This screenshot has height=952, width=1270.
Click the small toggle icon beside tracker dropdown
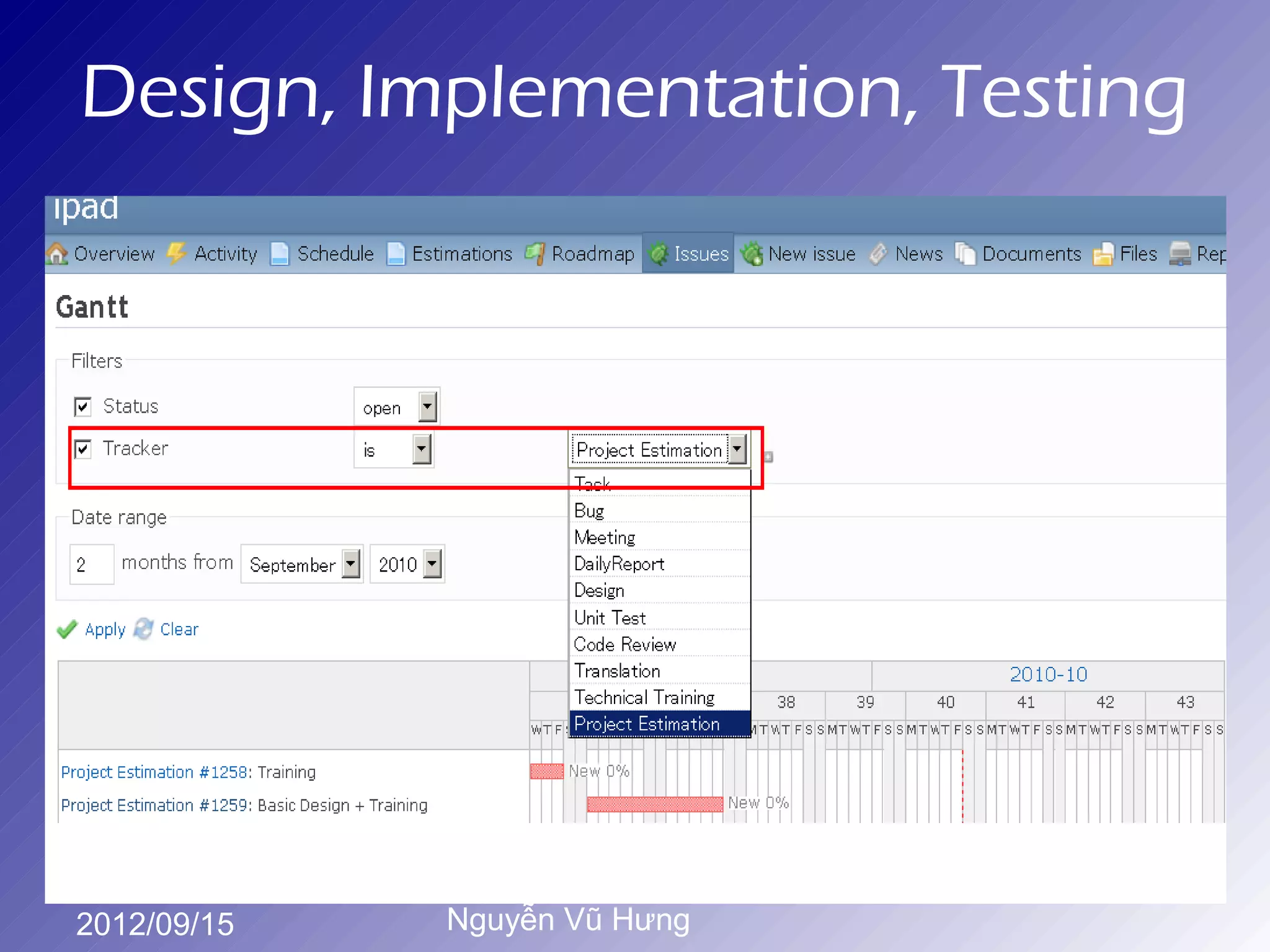click(768, 457)
